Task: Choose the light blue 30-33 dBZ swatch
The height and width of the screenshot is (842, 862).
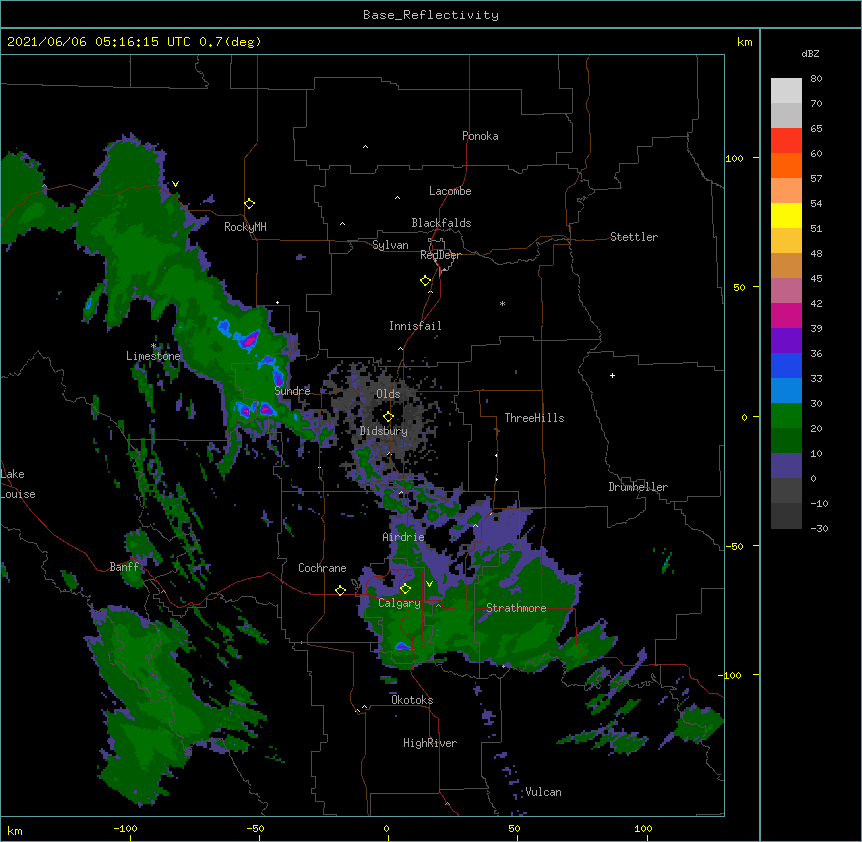Action: [786, 391]
